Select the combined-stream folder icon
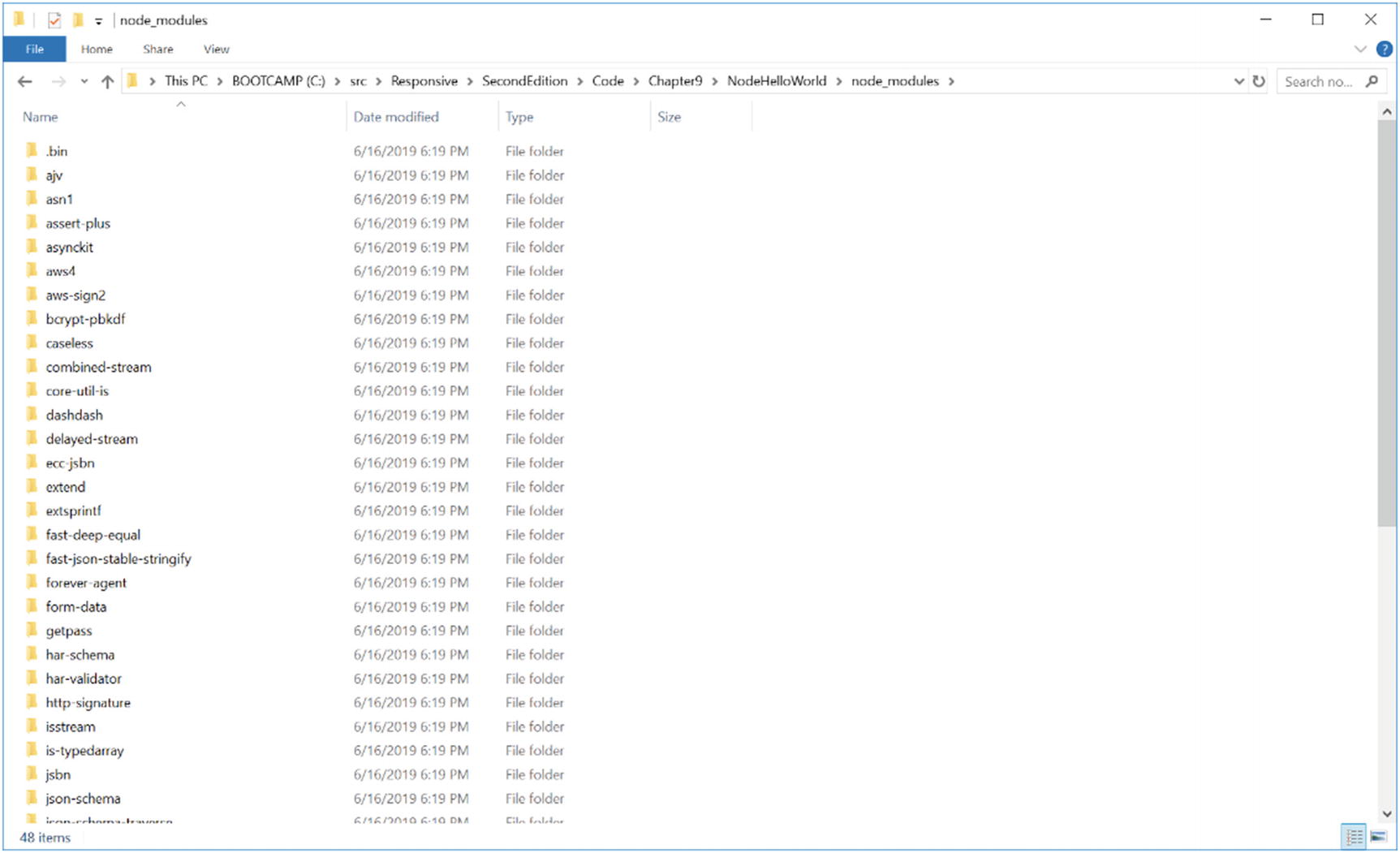This screenshot has width=1400, height=853. [x=32, y=366]
